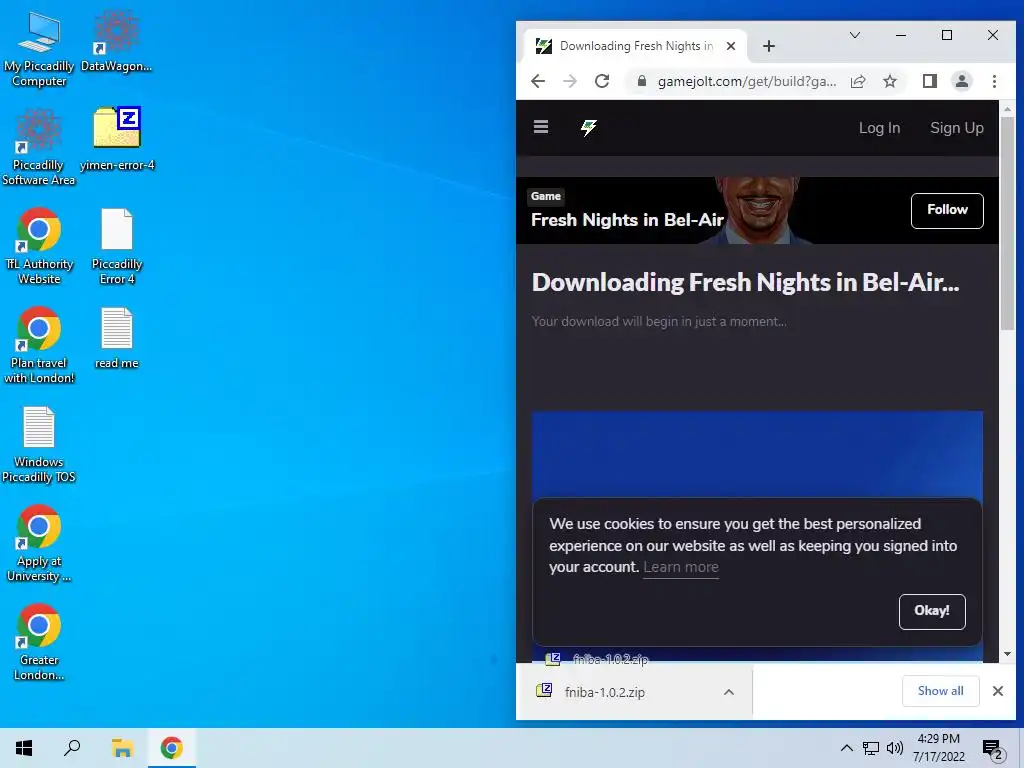Image resolution: width=1024 pixels, height=768 pixels.
Task: Open the tab search dropdown chevron
Action: pyautogui.click(x=854, y=35)
